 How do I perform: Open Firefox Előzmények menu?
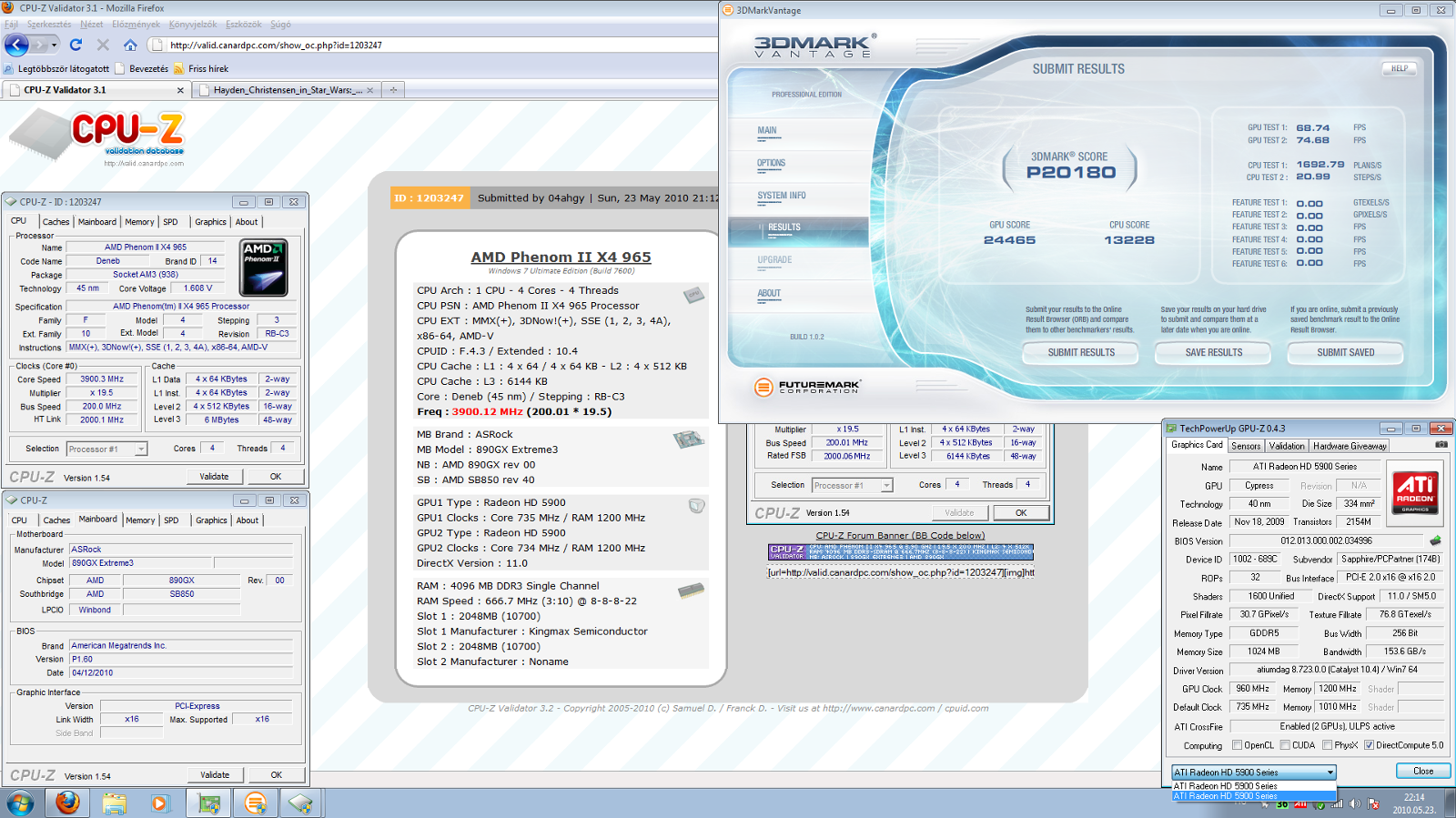tap(136, 25)
